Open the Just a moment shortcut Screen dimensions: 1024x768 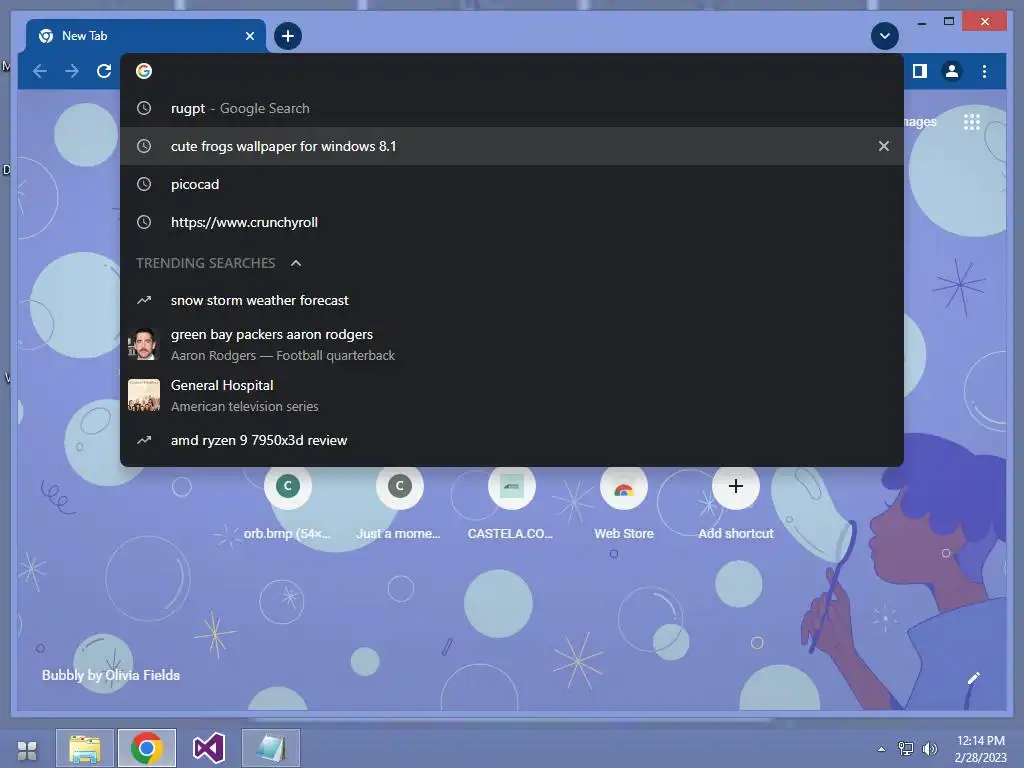tap(399, 503)
